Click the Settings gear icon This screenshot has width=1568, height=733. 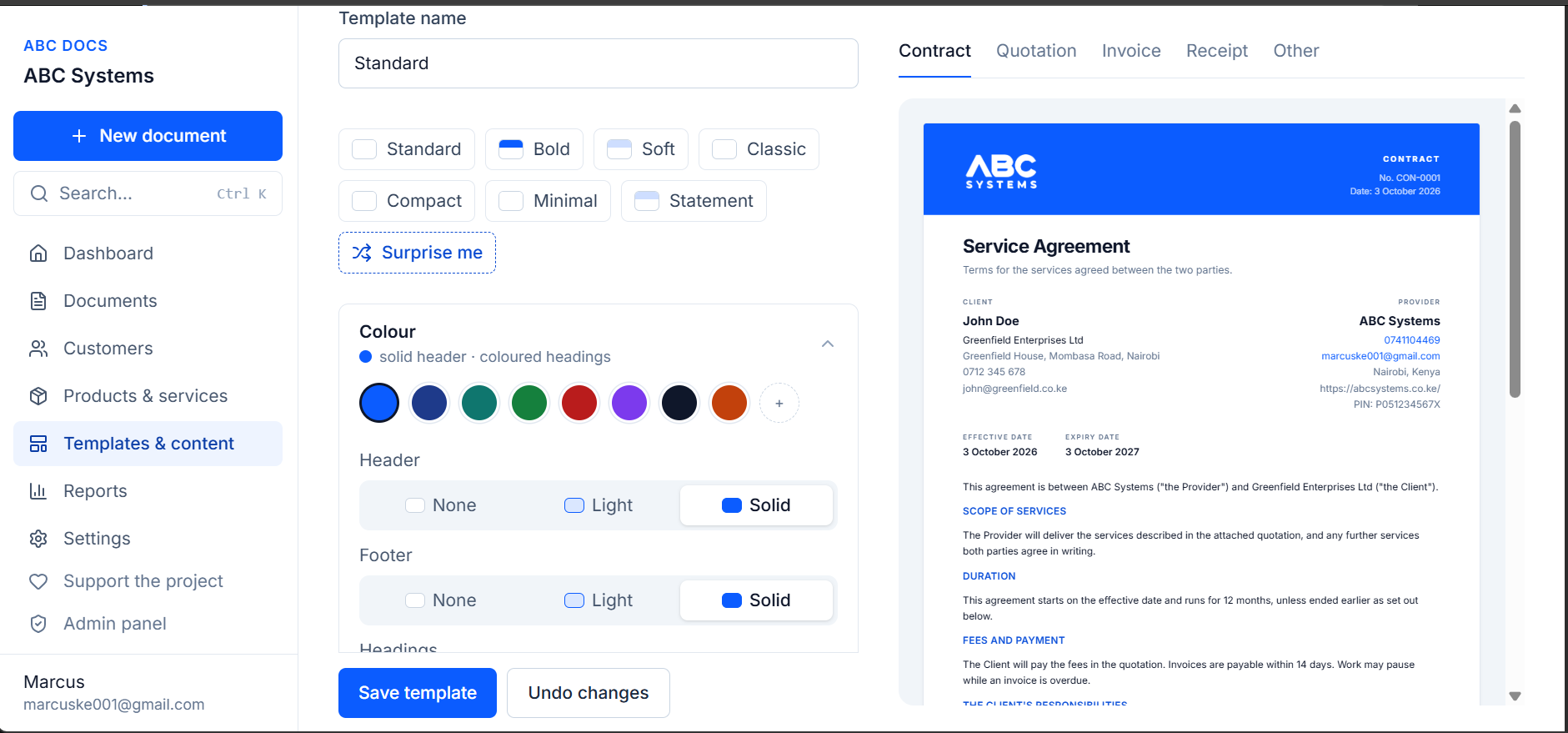click(38, 539)
